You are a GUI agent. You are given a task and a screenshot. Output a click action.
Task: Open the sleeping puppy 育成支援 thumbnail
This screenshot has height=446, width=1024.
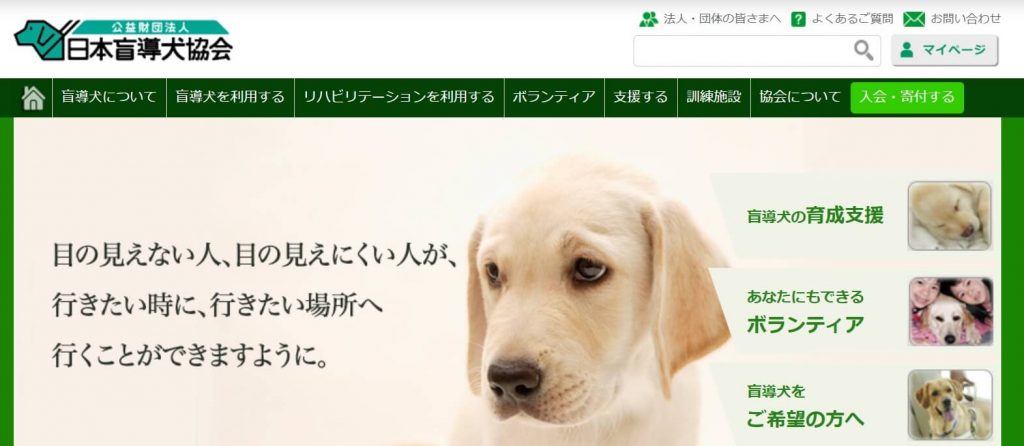[x=950, y=216]
